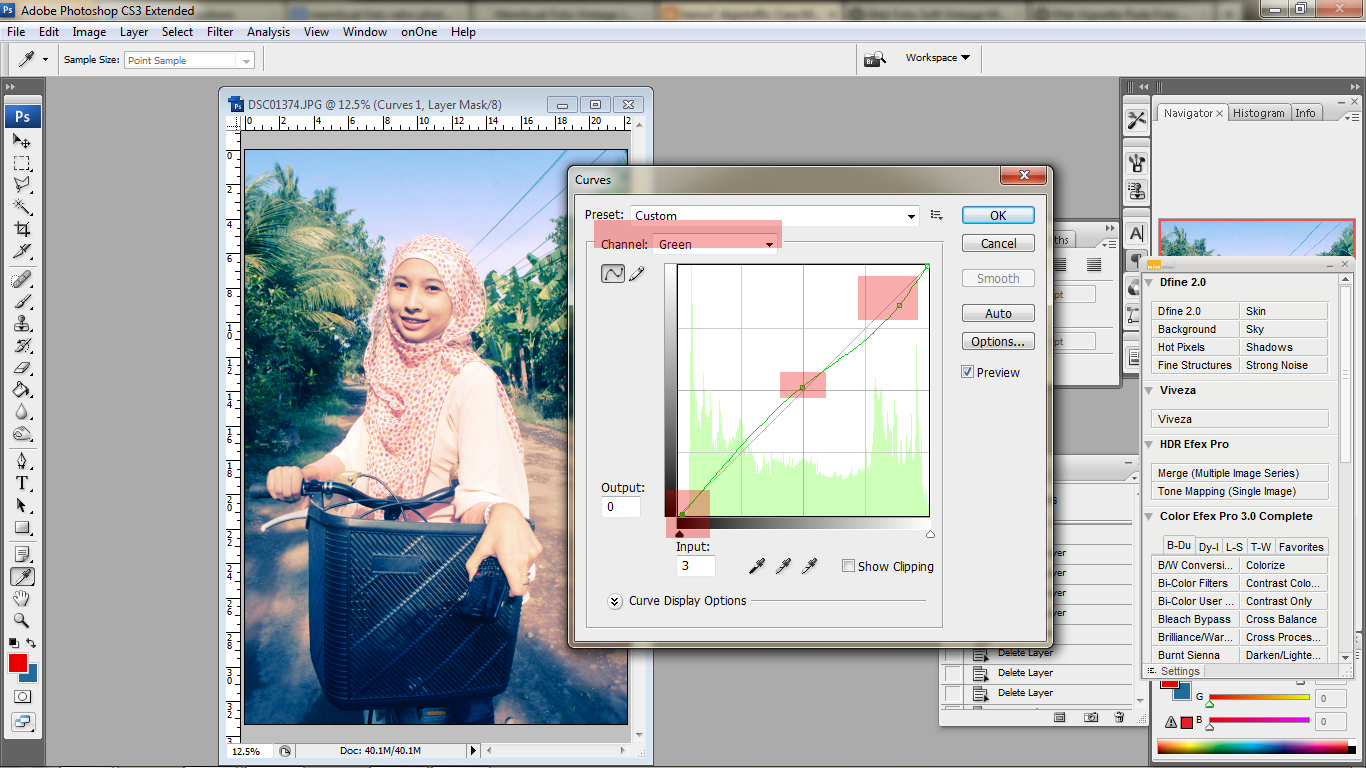This screenshot has height=768, width=1366.
Task: Open the Workspace dropdown
Action: click(937, 58)
